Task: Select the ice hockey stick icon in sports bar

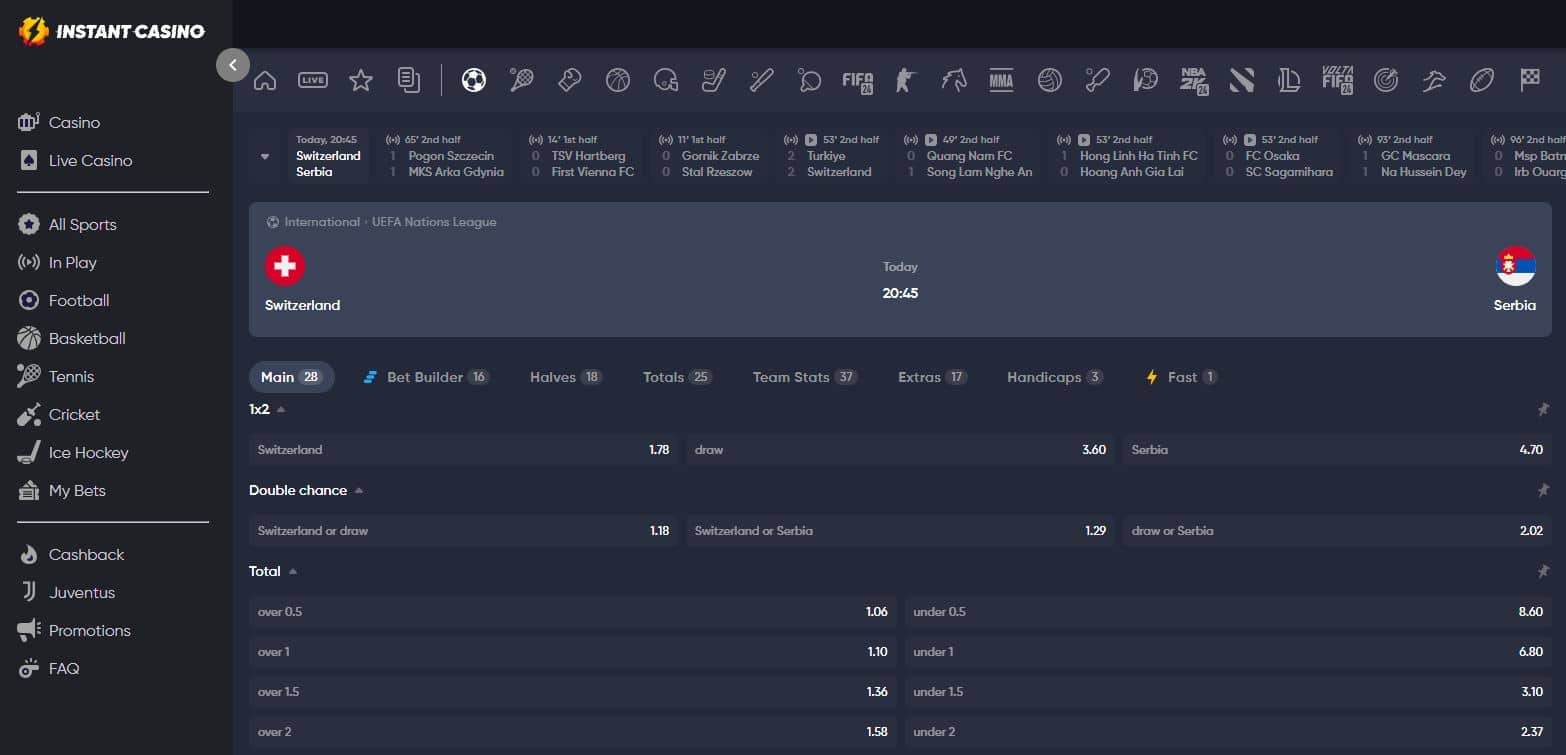Action: 713,80
